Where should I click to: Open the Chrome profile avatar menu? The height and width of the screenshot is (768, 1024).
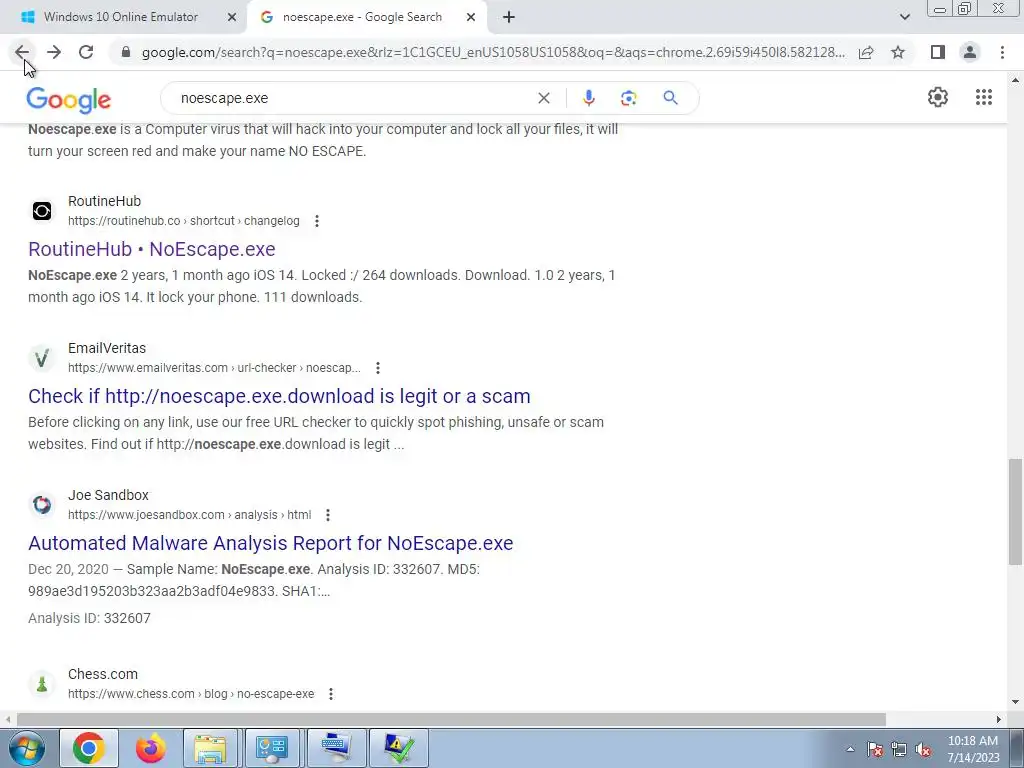coord(970,52)
